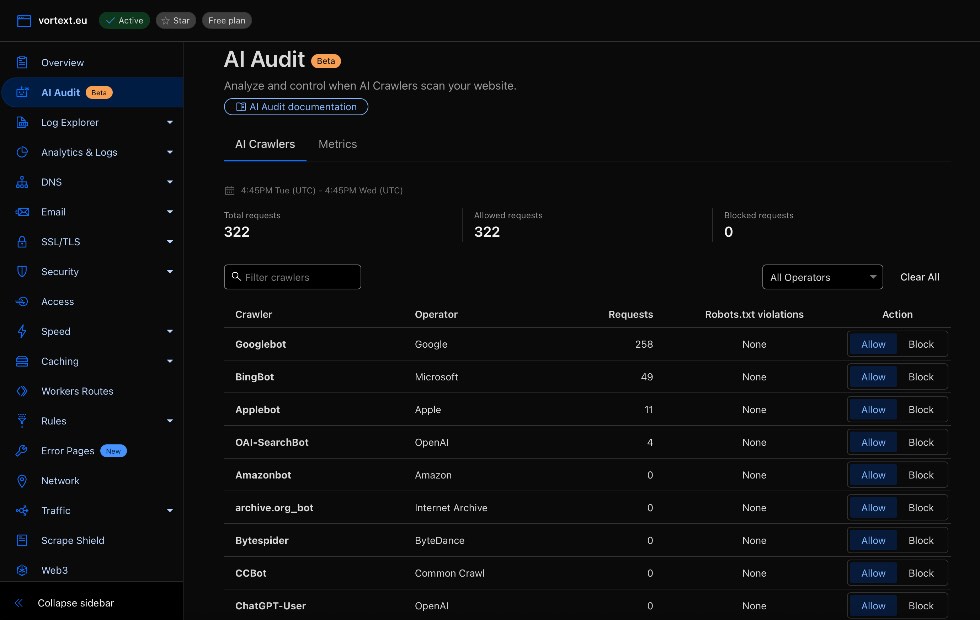Expand the Log Explorer menu arrow
The width and height of the screenshot is (980, 620).
(x=169, y=123)
